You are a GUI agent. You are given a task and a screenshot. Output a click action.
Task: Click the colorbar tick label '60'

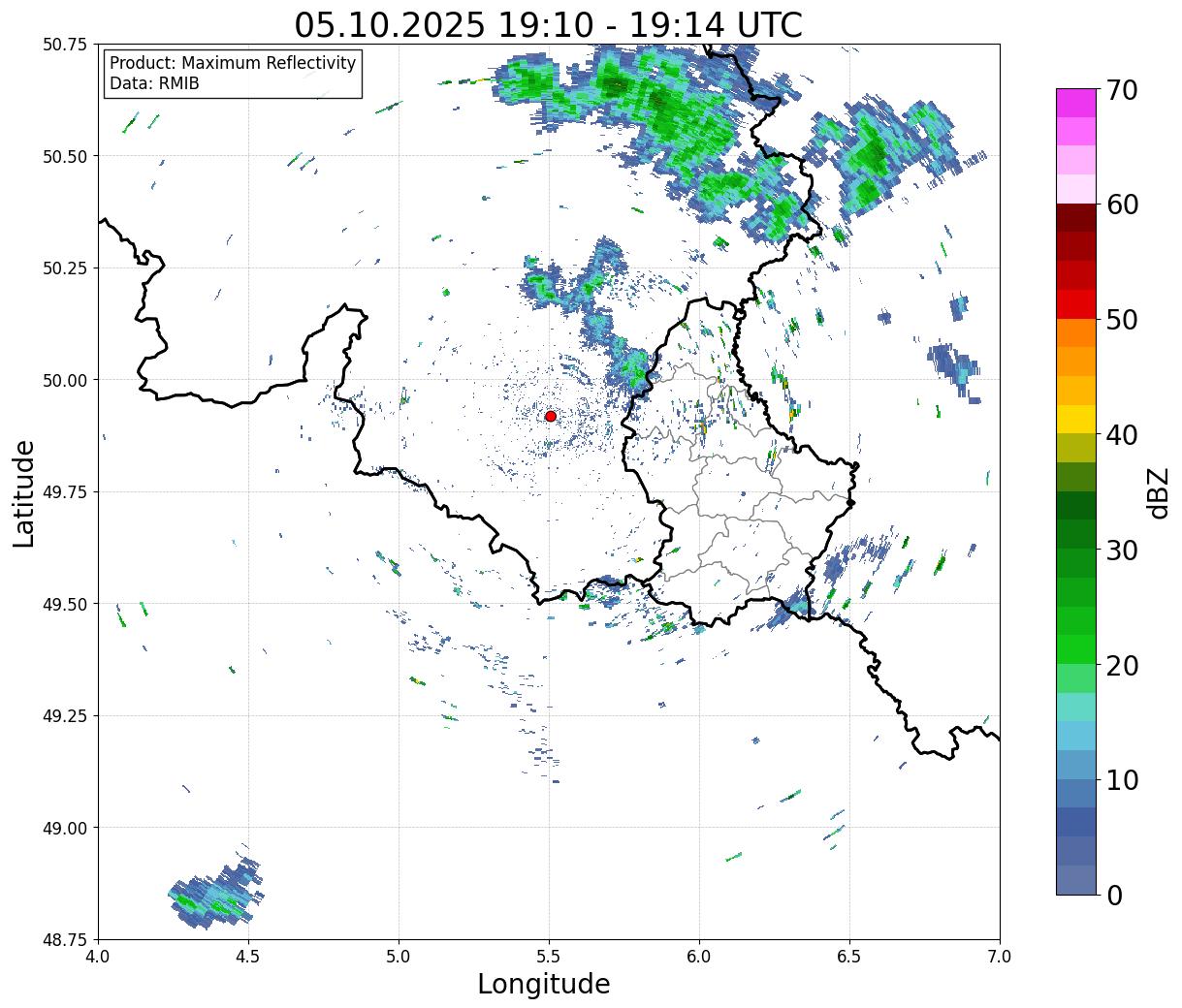(1121, 205)
